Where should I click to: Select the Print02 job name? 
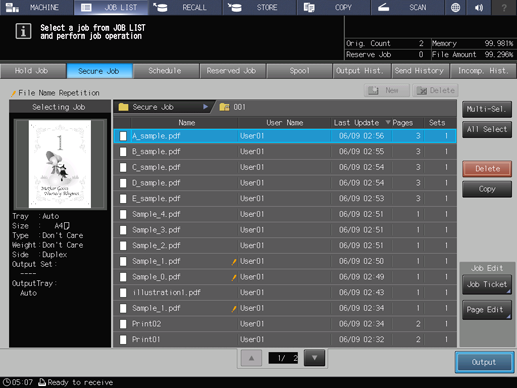click(146, 324)
